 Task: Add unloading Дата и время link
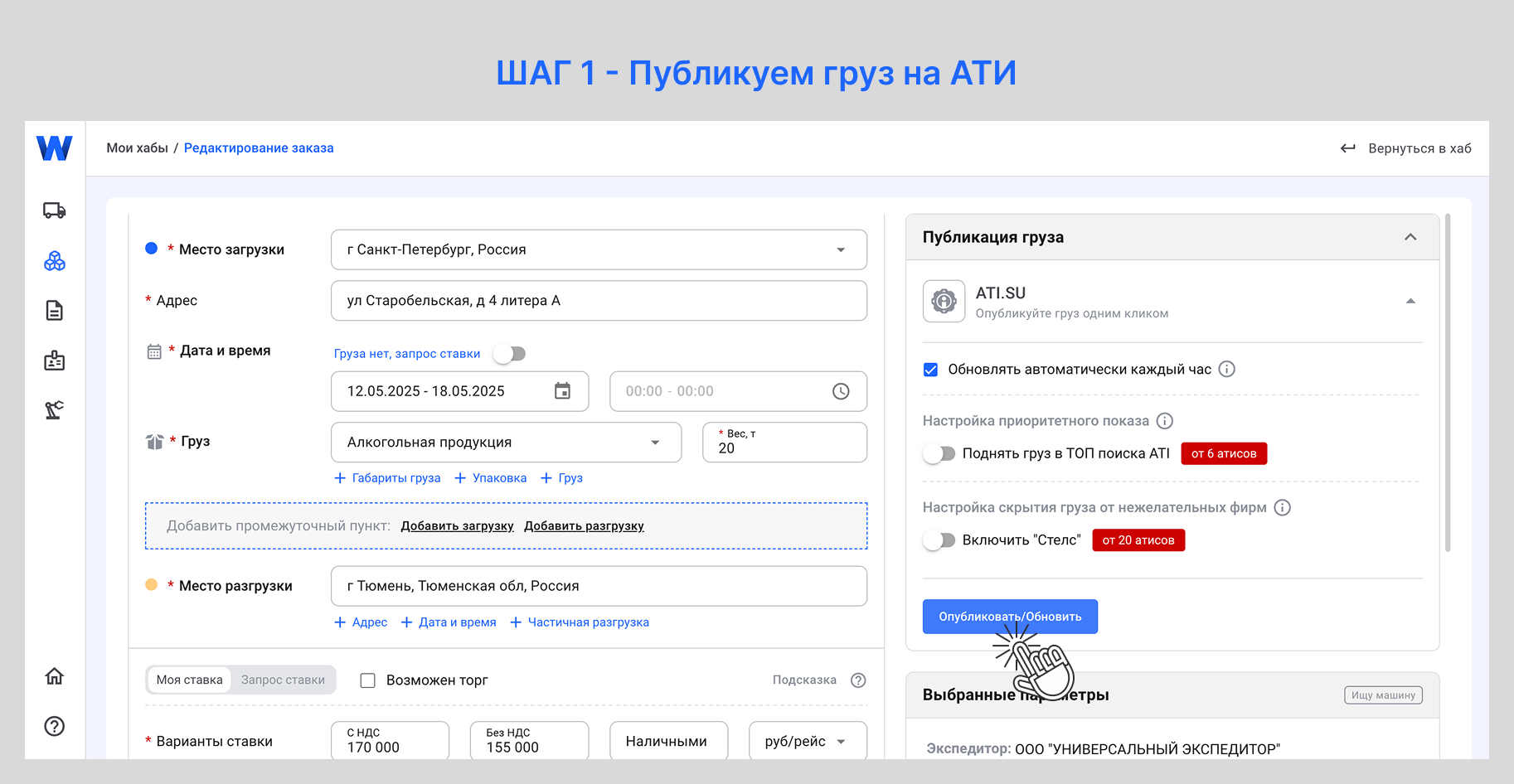coord(449,622)
